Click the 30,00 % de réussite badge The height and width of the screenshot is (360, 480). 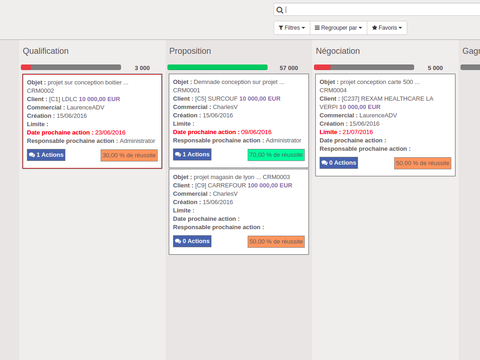coord(129,155)
